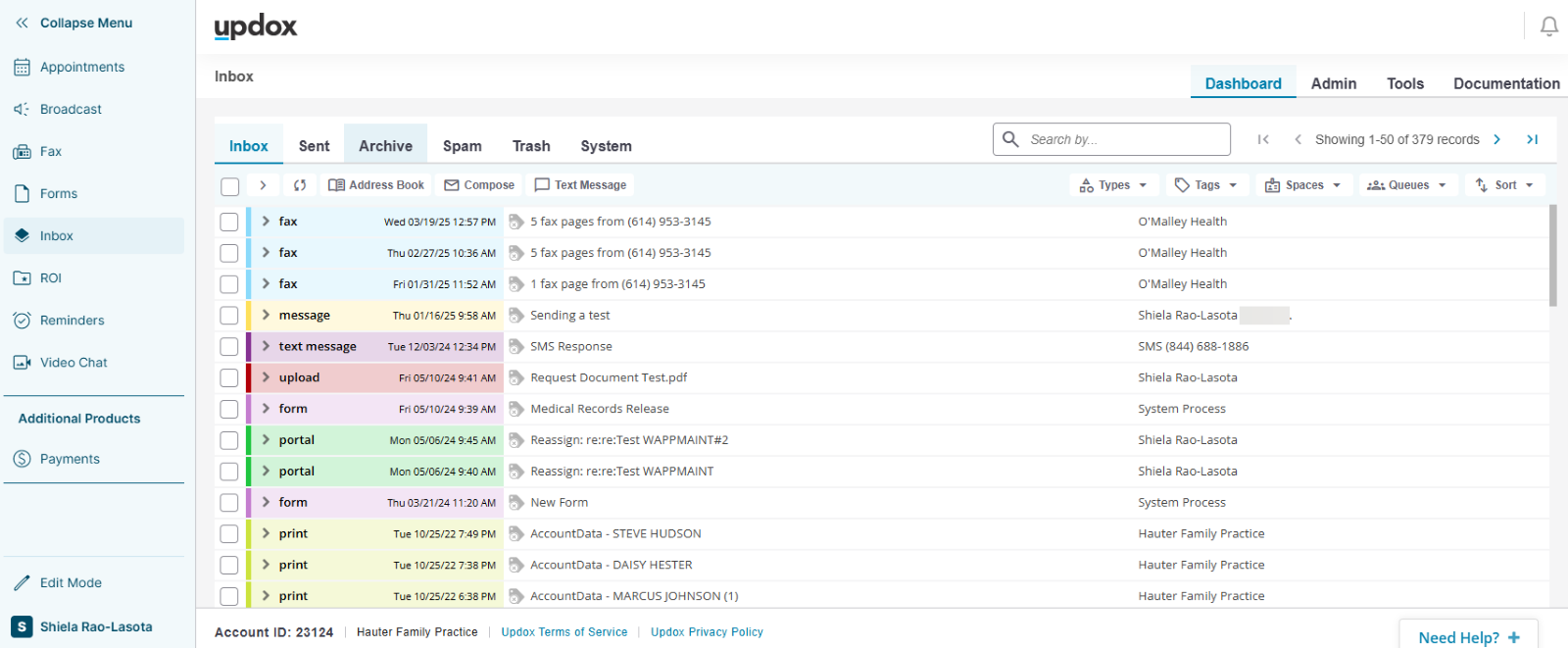This screenshot has height=648, width=1568.
Task: Switch to the Archive tab
Action: pyautogui.click(x=385, y=145)
